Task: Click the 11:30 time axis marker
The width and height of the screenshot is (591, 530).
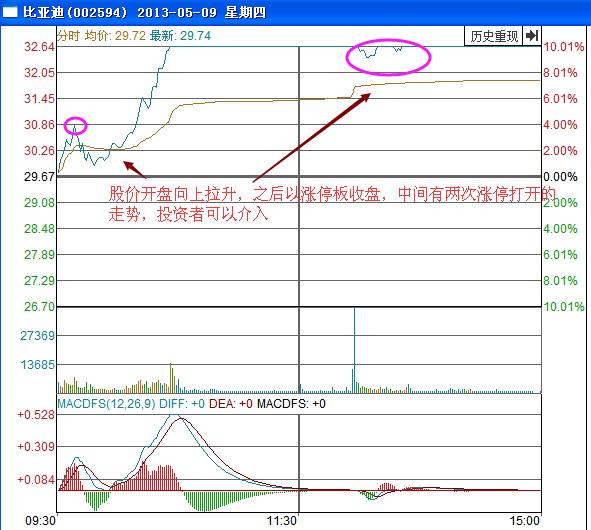Action: pos(282,521)
